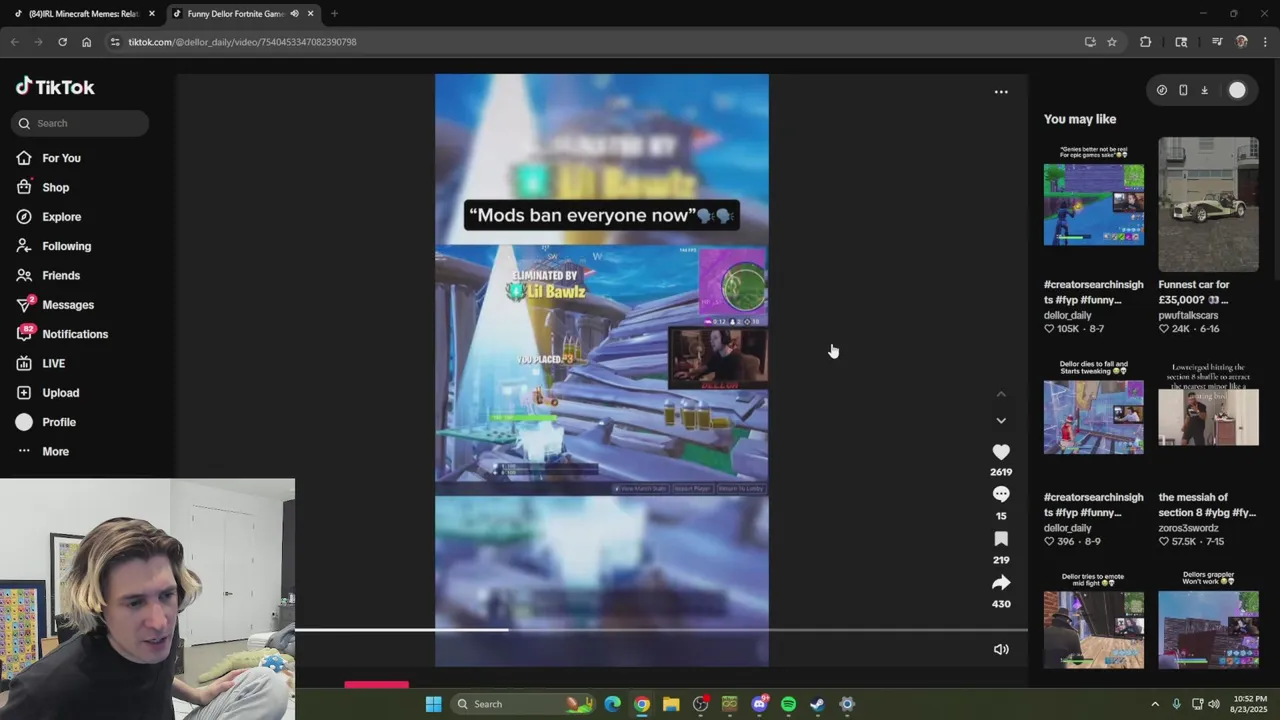
Task: Go to the previous video with the up arrow
Action: [x=1001, y=394]
